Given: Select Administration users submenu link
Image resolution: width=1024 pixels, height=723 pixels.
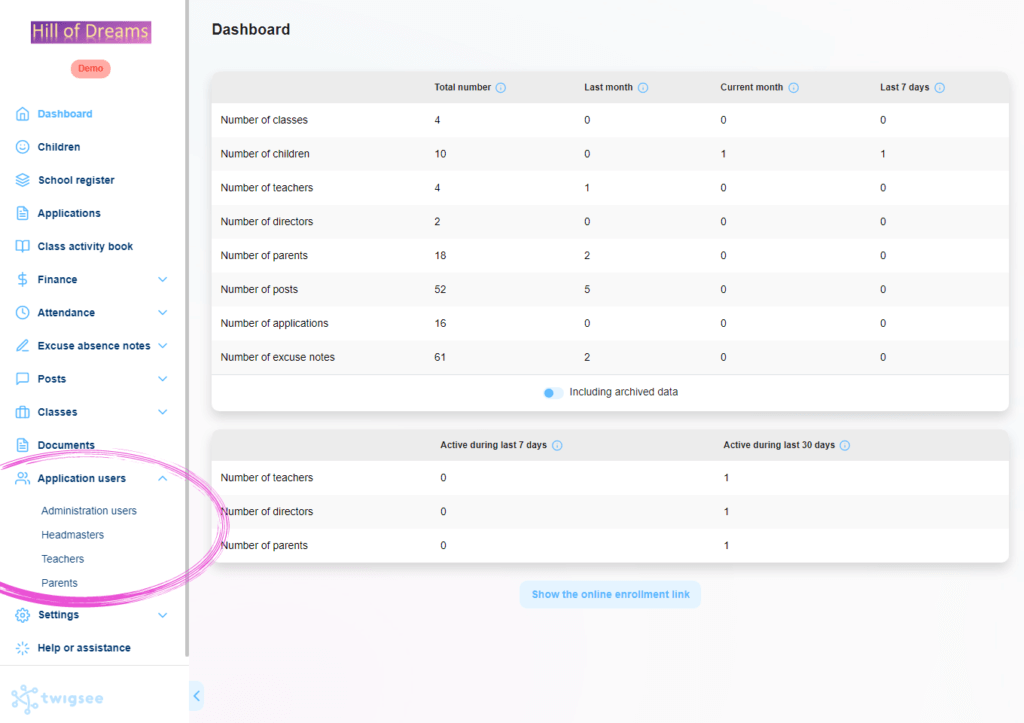Looking at the screenshot, I should click(89, 511).
